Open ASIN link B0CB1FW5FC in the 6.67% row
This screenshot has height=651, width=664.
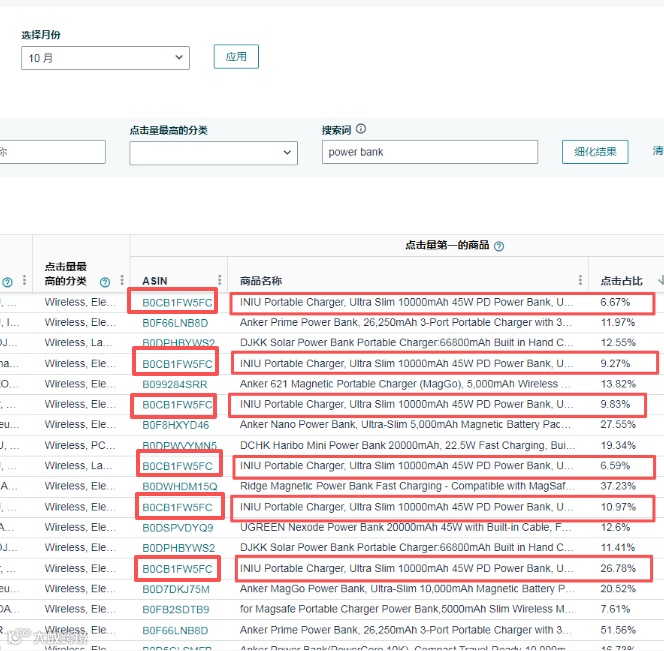(177, 303)
